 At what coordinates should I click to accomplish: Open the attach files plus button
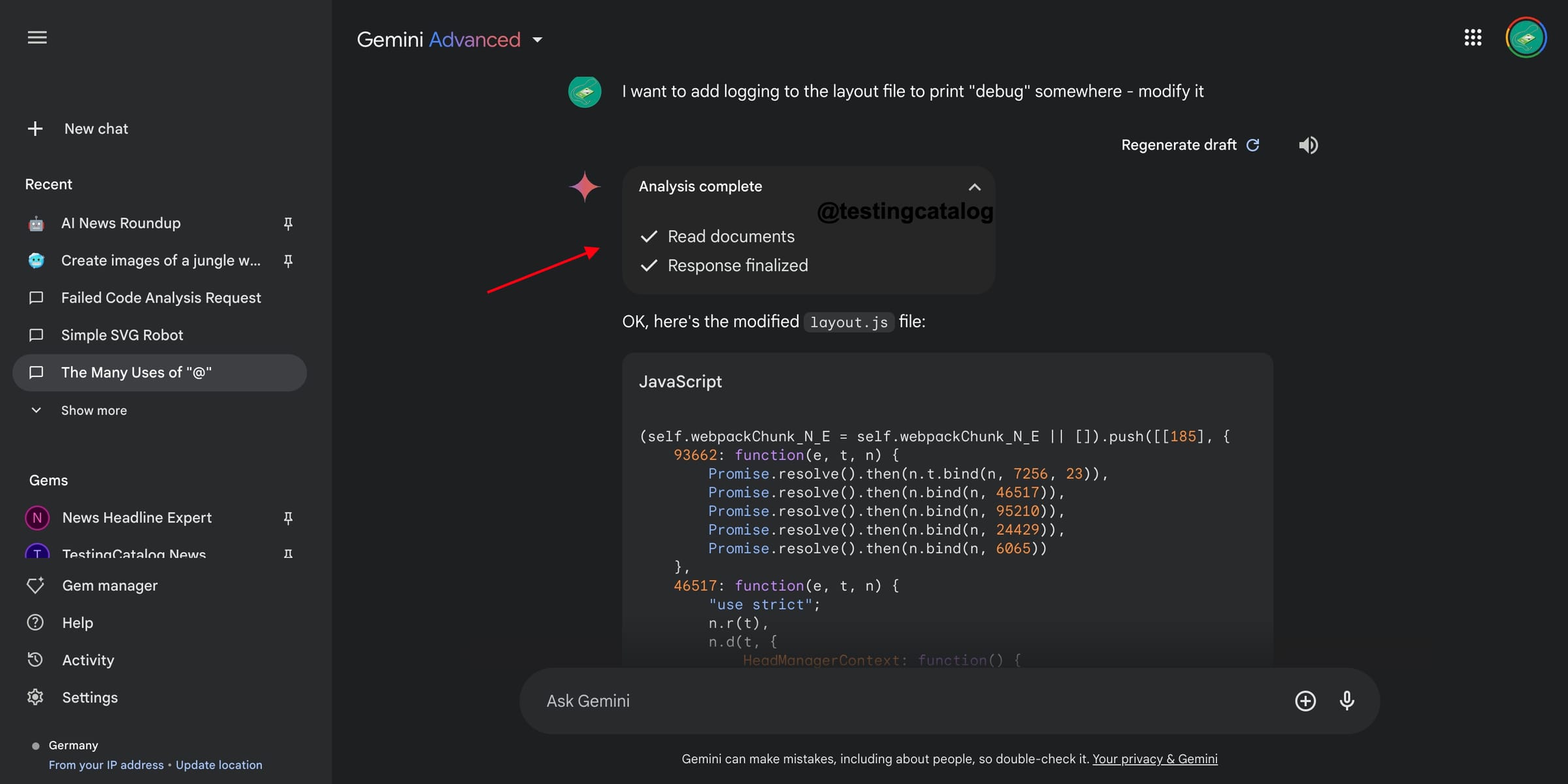tap(1305, 700)
